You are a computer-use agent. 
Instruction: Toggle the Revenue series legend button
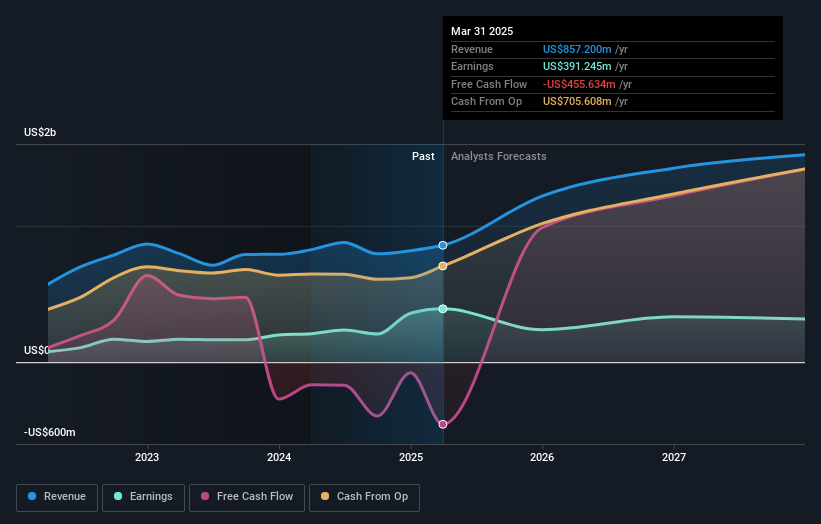[57, 497]
